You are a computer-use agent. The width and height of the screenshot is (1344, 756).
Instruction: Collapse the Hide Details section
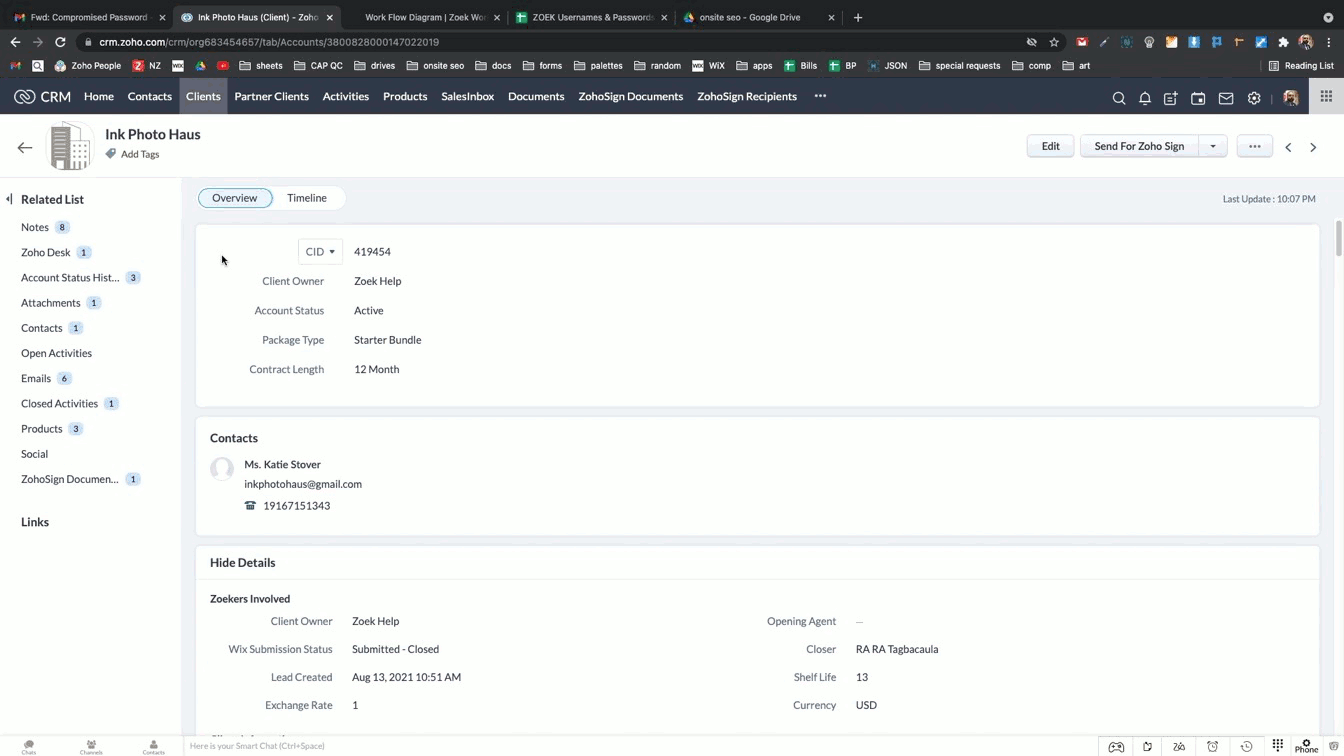[x=242, y=563]
